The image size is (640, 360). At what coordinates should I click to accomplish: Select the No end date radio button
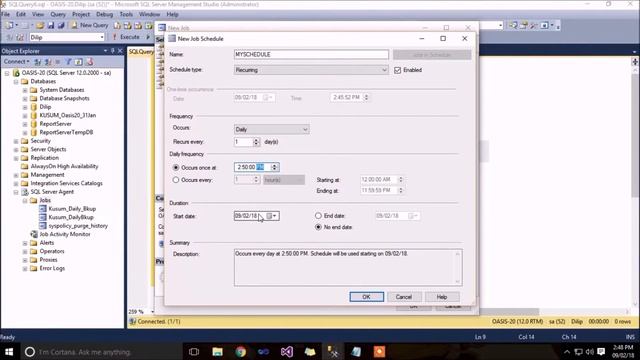(x=318, y=227)
